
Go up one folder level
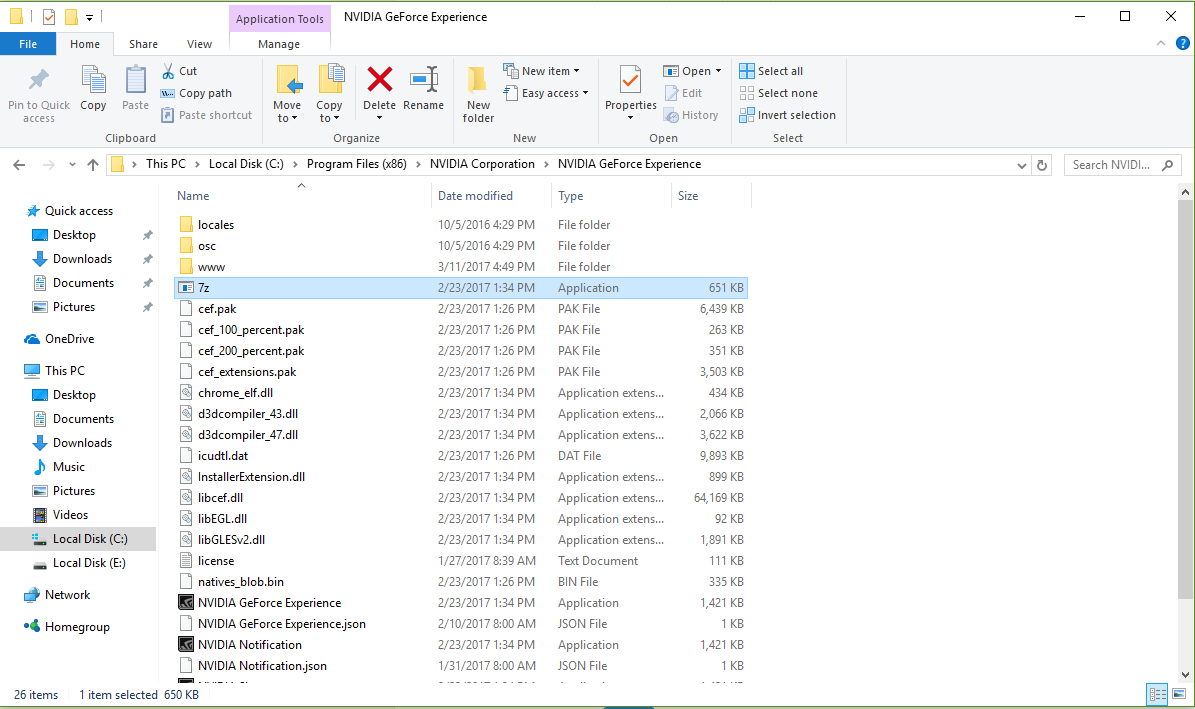pos(93,165)
